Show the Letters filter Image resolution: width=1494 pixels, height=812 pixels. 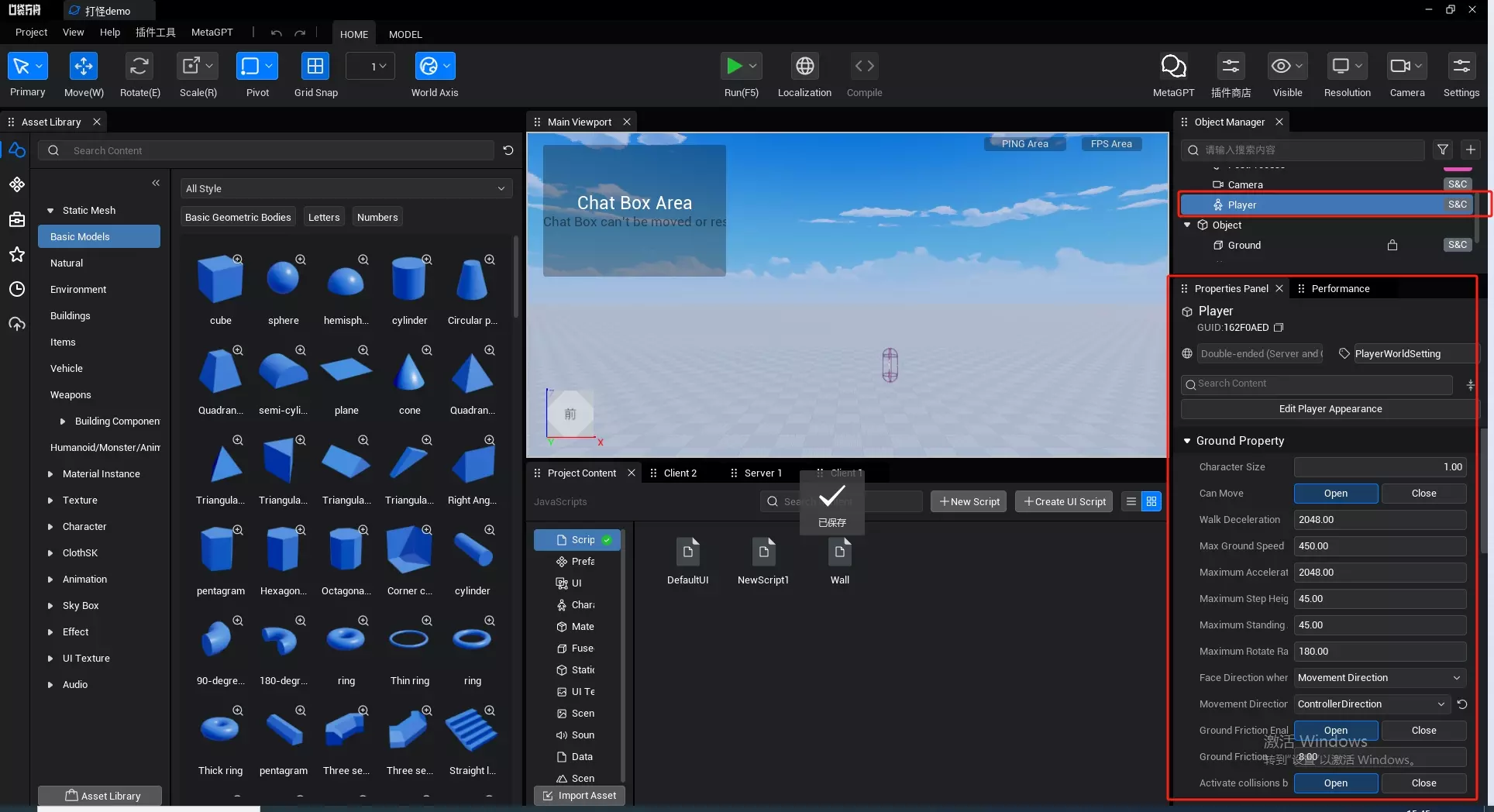(x=324, y=217)
